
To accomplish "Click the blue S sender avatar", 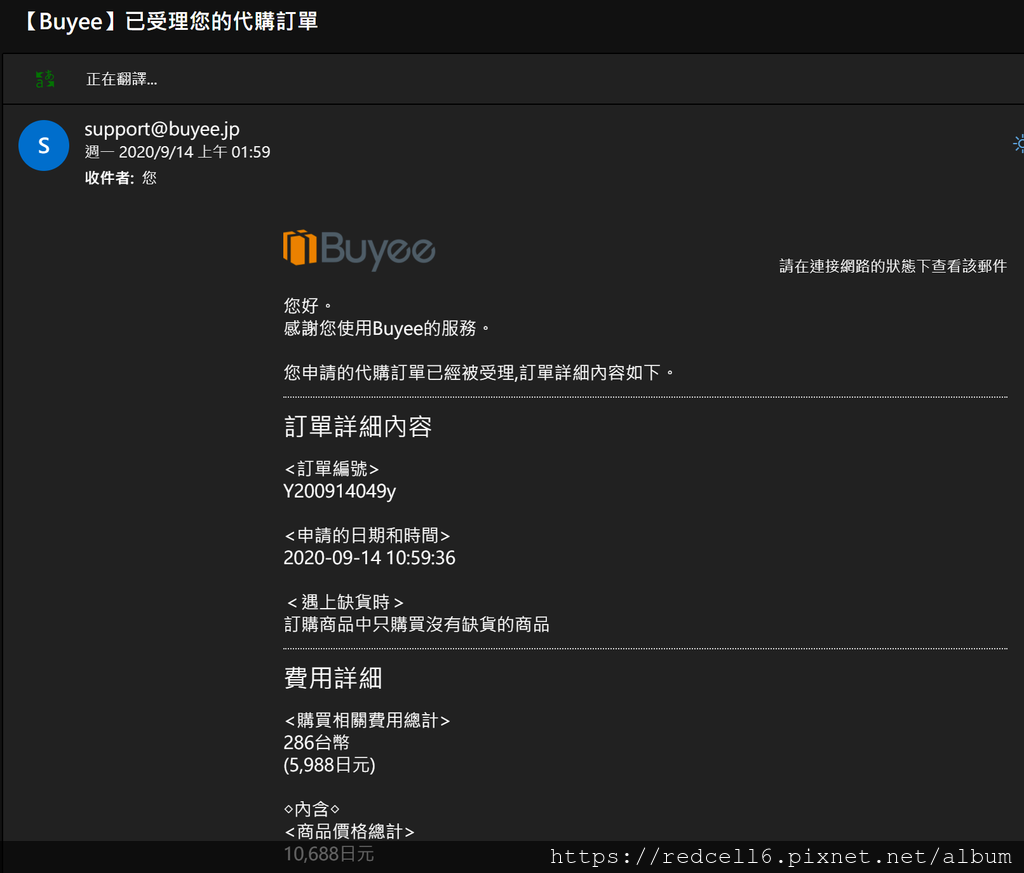I will tap(44, 146).
